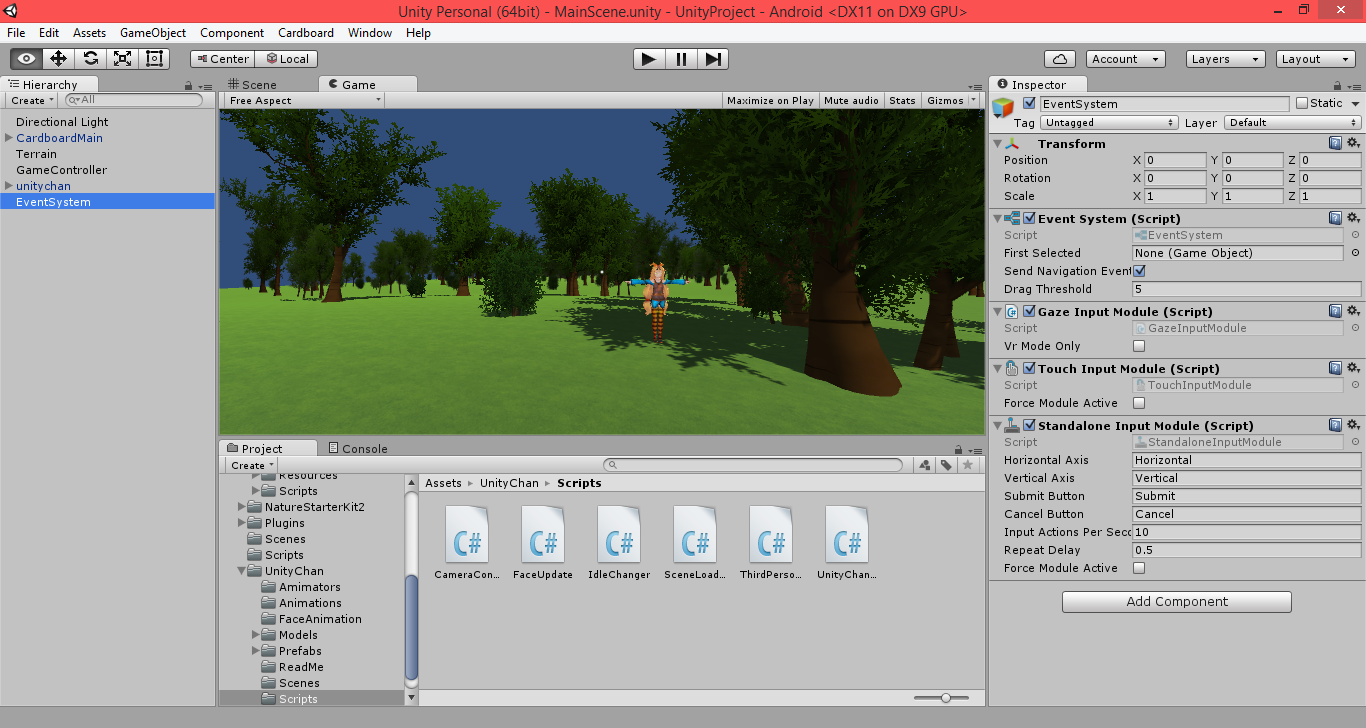The image size is (1366, 728).
Task: Click the SceneLoad... C# script icon
Action: pyautogui.click(x=695, y=534)
